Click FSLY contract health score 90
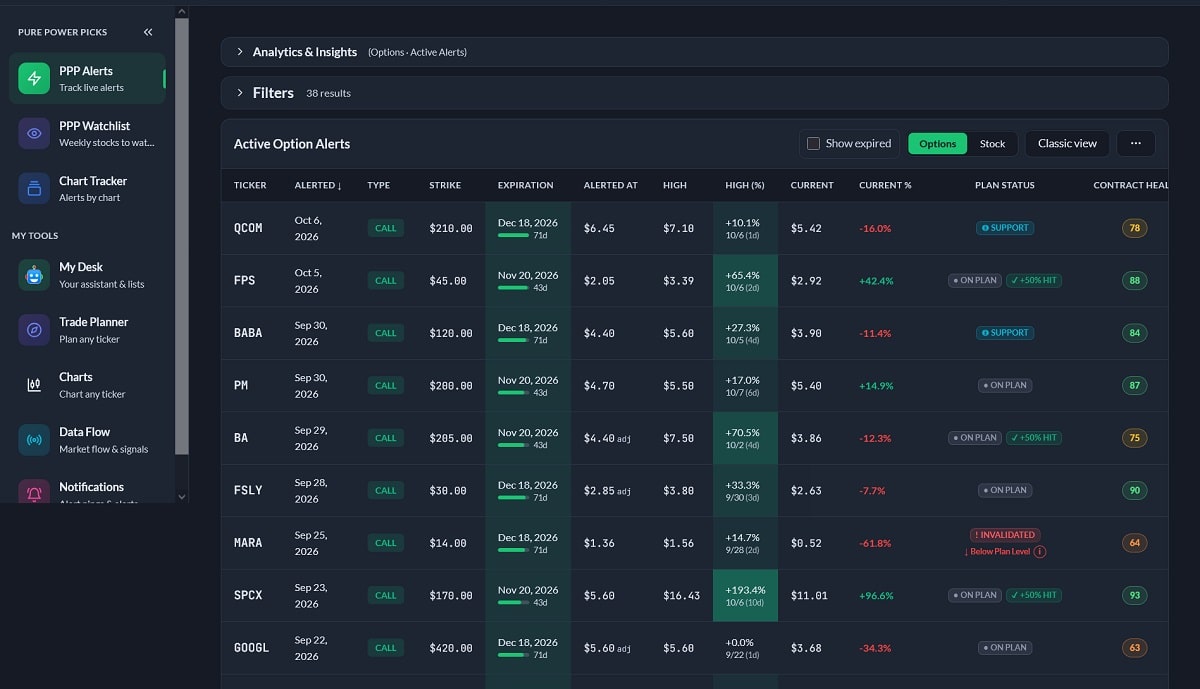Screen dimensions: 1200x689 1134,490
